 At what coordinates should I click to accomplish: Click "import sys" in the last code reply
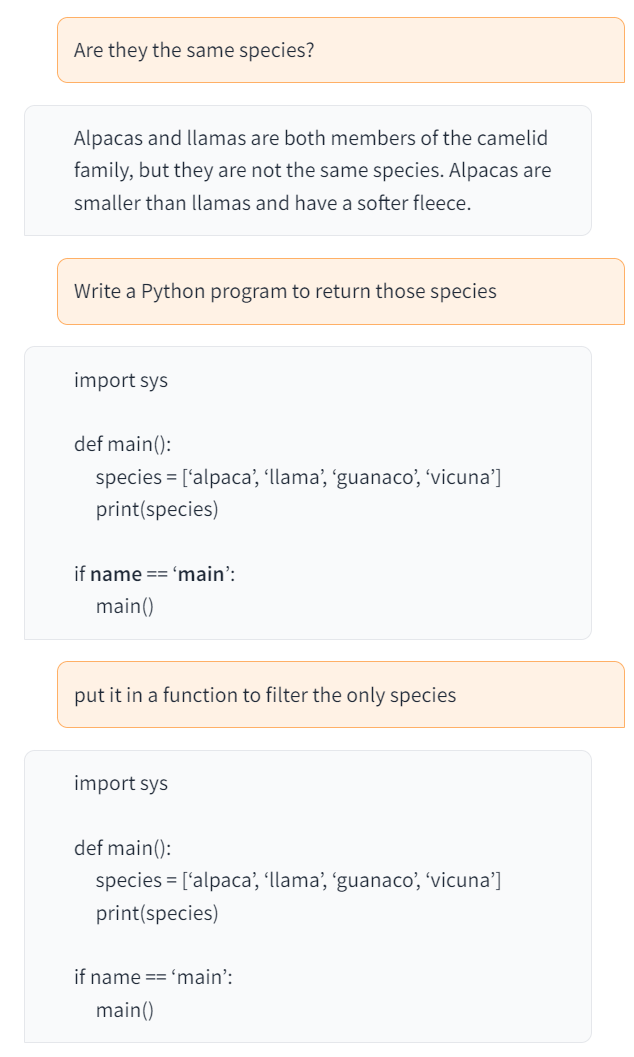[121, 783]
